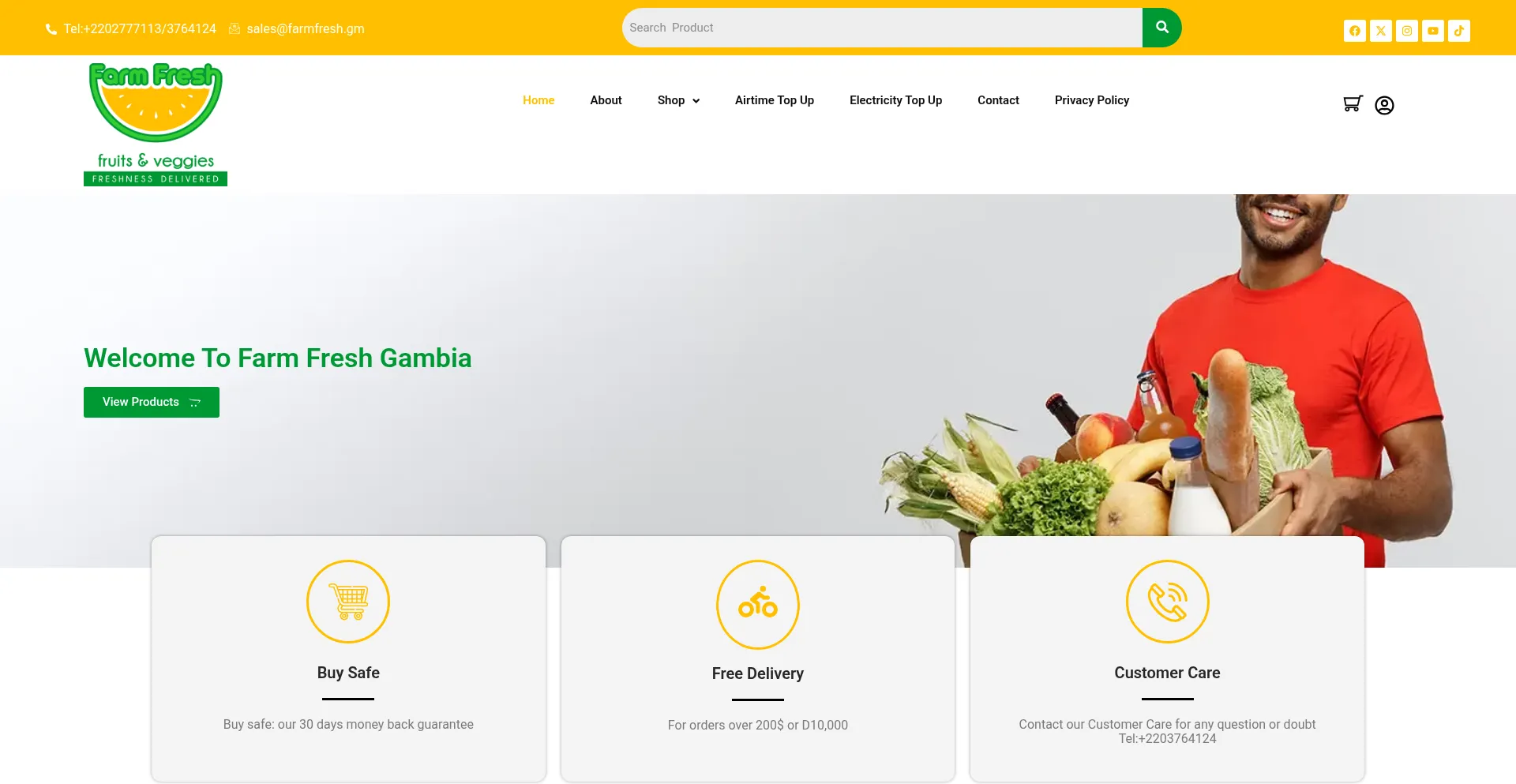Image resolution: width=1516 pixels, height=784 pixels.
Task: Open the Instagram social icon
Action: tap(1407, 31)
